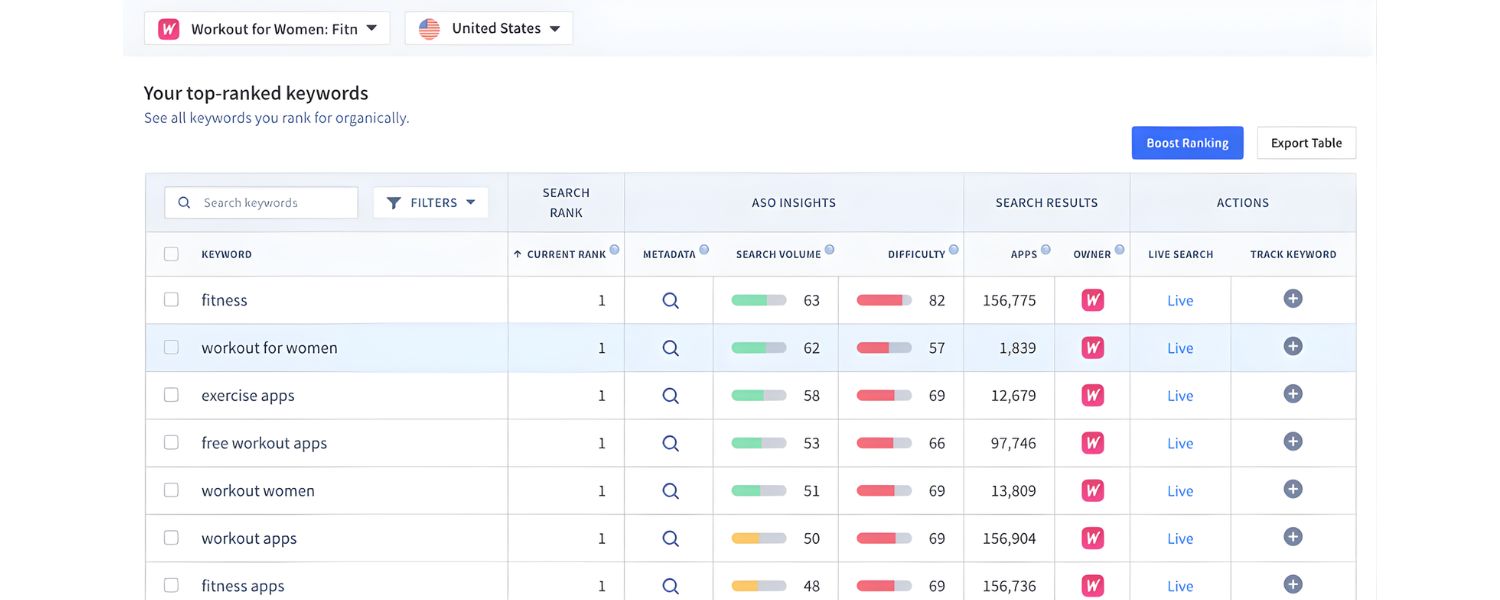The width and height of the screenshot is (1500, 600).
Task: Click the Boost Ranking button
Action: (x=1187, y=142)
